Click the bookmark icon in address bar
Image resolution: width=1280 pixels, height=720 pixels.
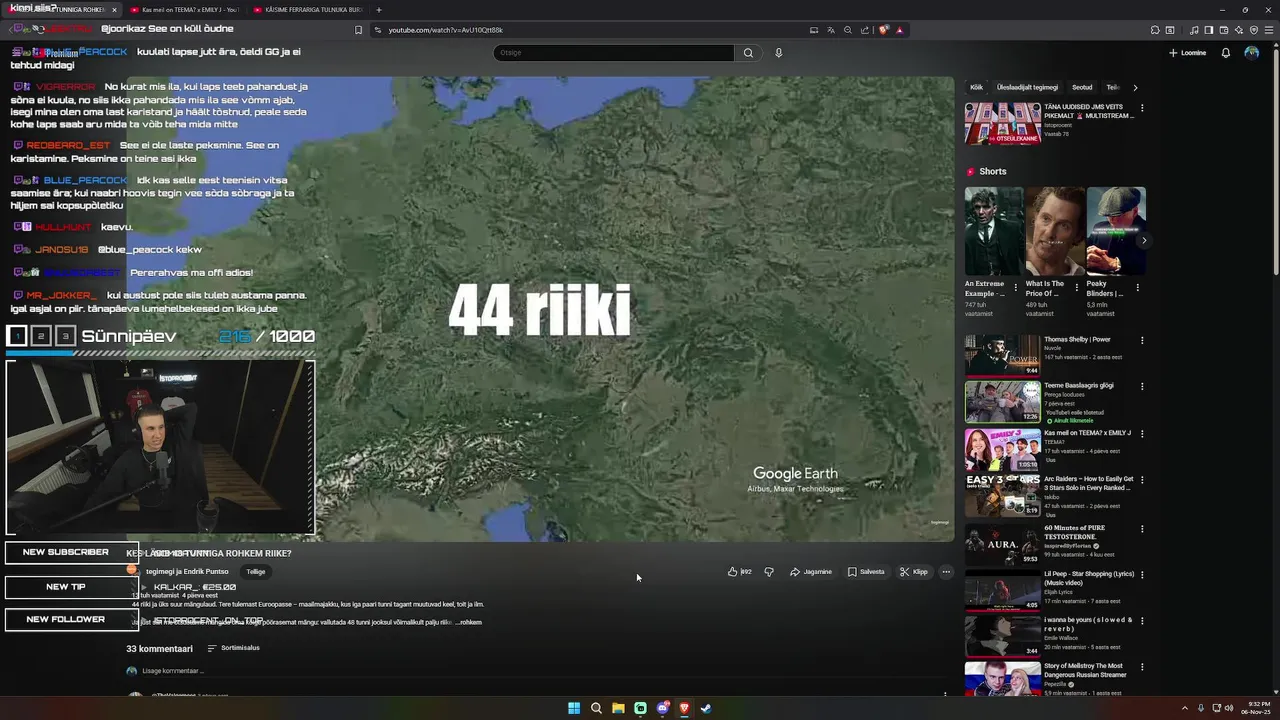click(x=358, y=30)
